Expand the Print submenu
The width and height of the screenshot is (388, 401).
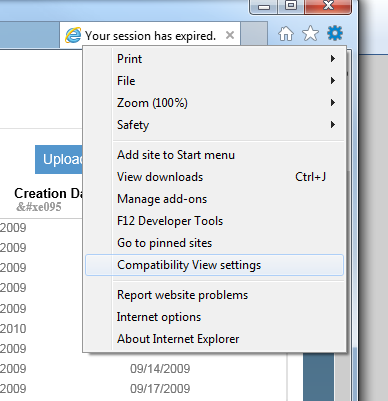[x=215, y=59]
